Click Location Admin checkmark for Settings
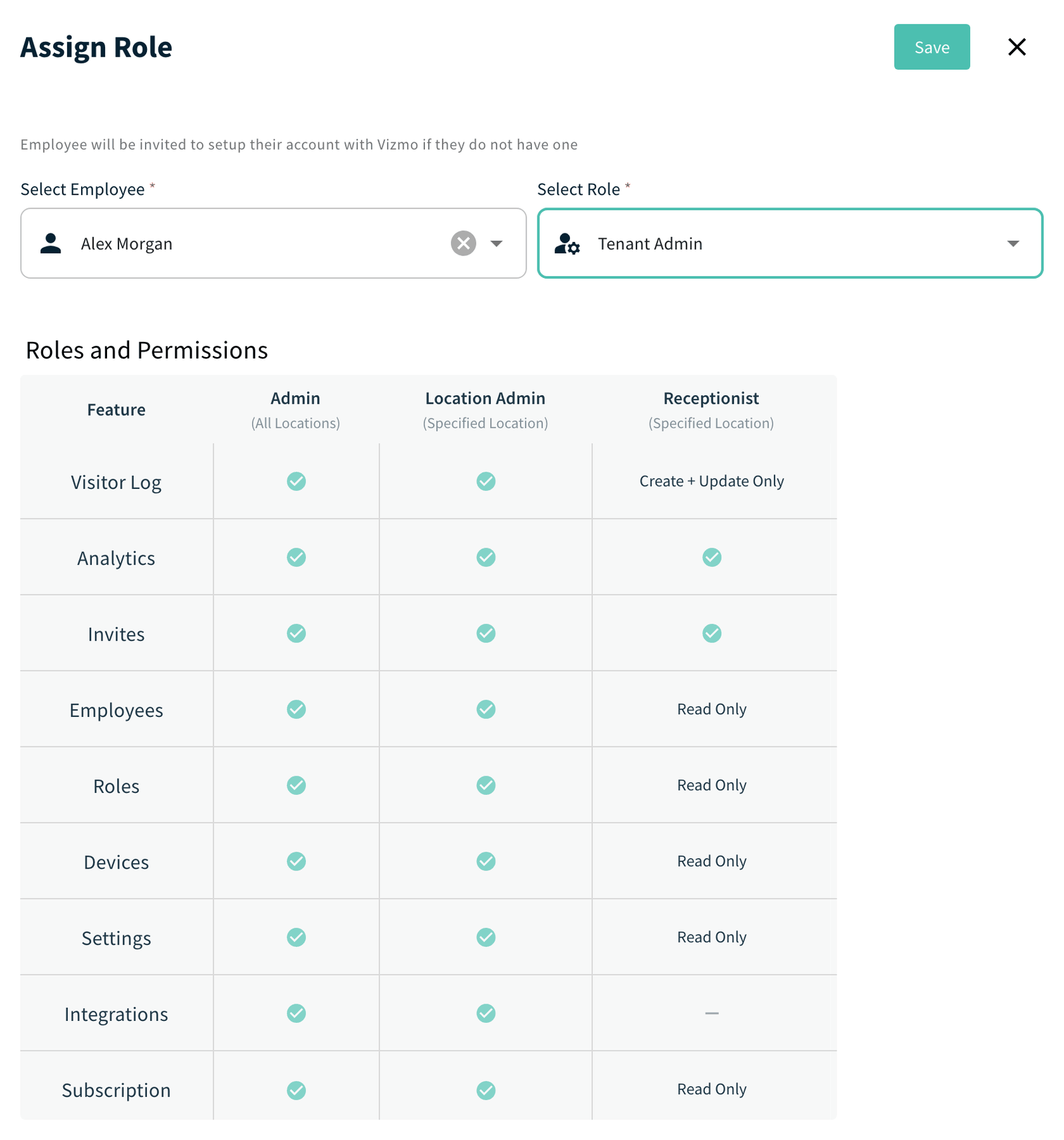Screen dimensions: 1064x1140 [x=485, y=936]
